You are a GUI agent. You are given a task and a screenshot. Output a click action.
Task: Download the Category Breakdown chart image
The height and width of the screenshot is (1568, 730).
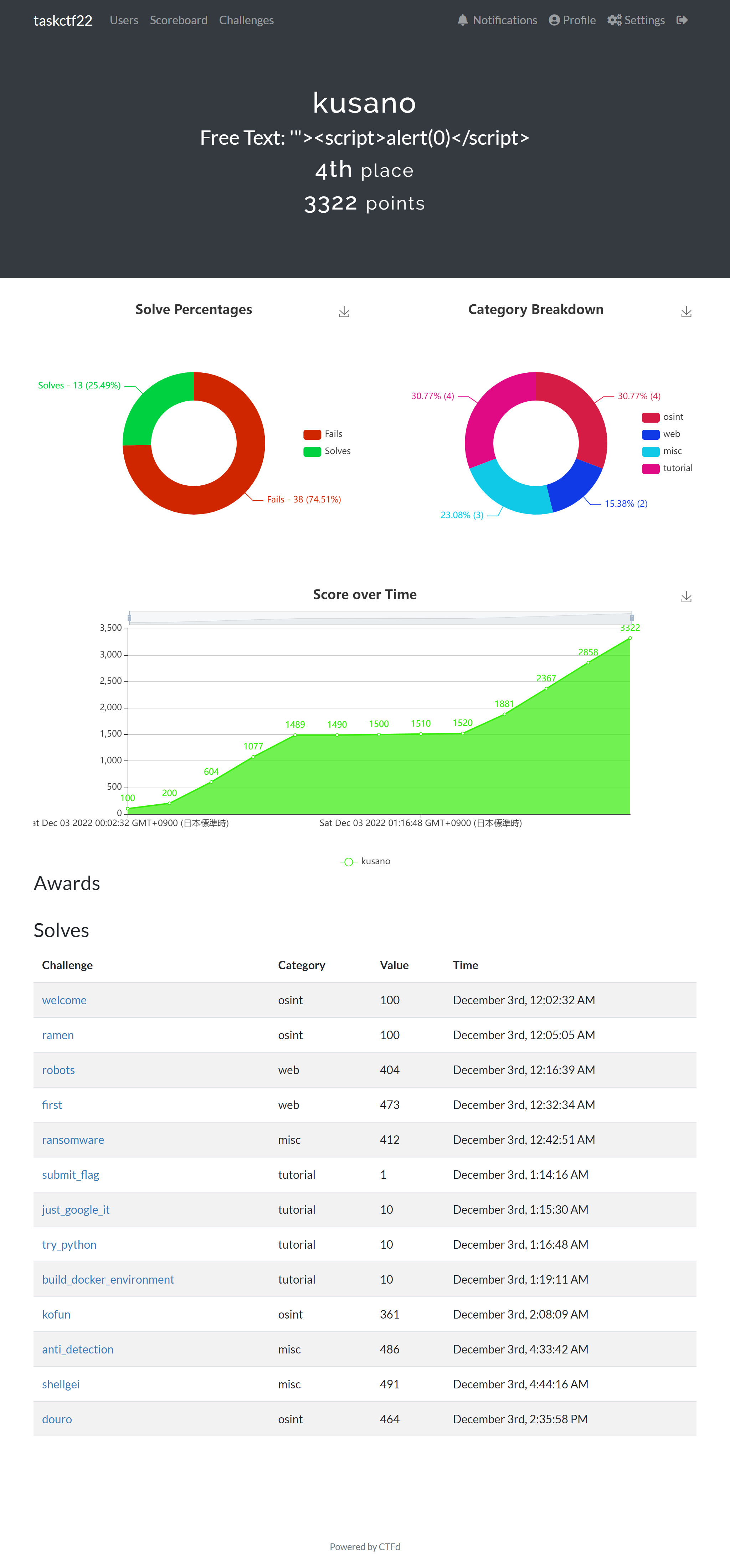click(686, 311)
